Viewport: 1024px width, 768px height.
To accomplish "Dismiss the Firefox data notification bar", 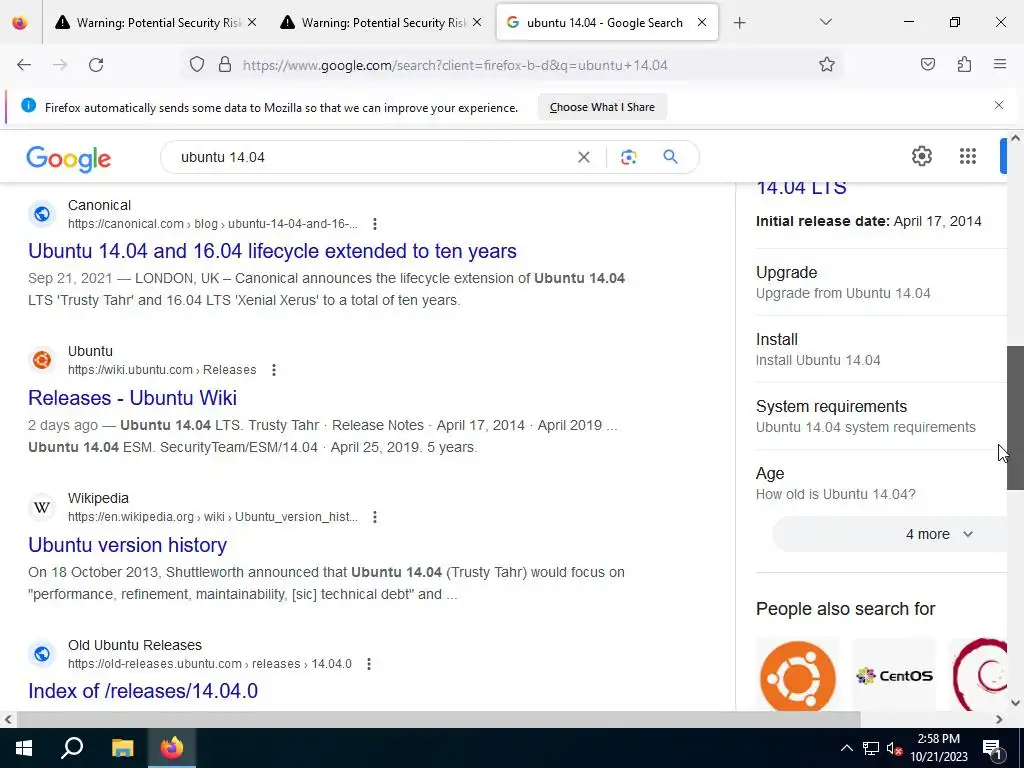I will (999, 105).
